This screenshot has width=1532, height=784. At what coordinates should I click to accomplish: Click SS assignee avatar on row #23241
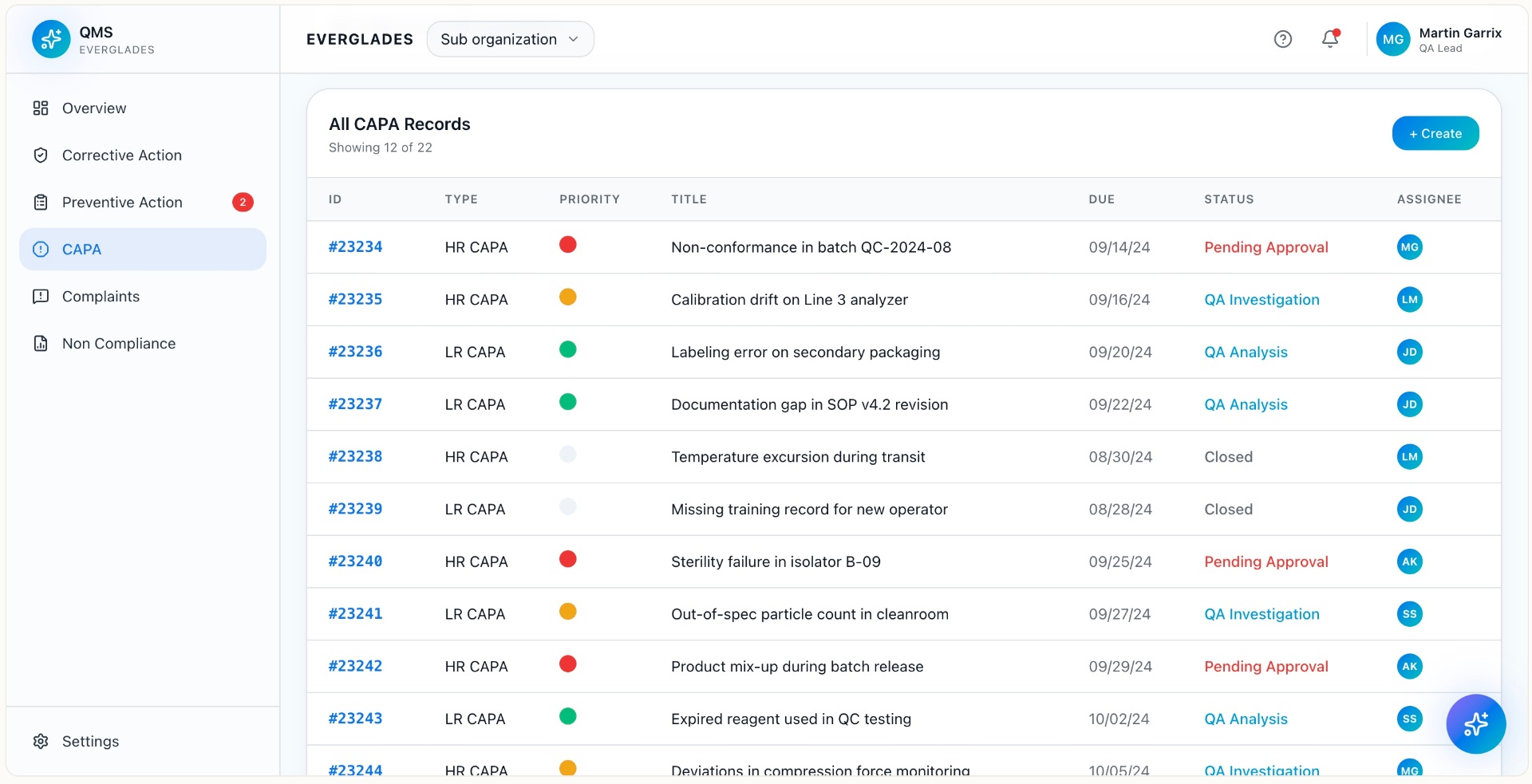tap(1409, 614)
